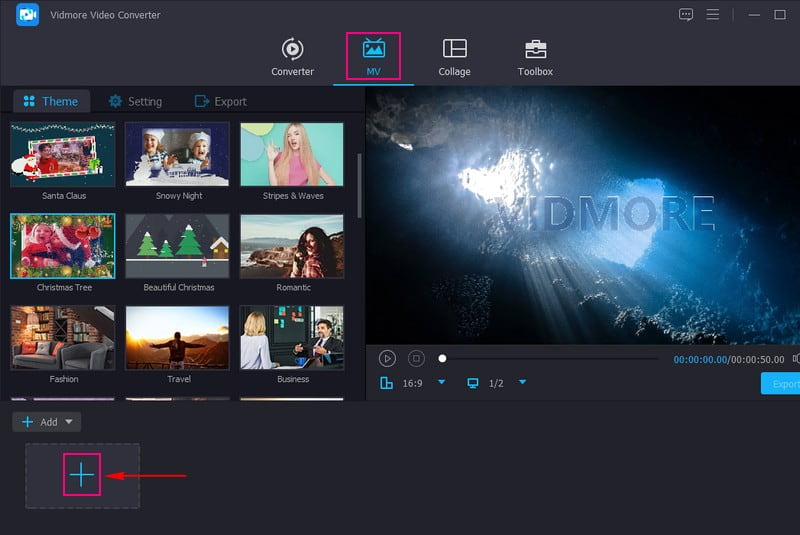Viewport: 800px width, 535px height.
Task: Select the Santa Claus theme thumbnail
Action: pyautogui.click(x=63, y=155)
